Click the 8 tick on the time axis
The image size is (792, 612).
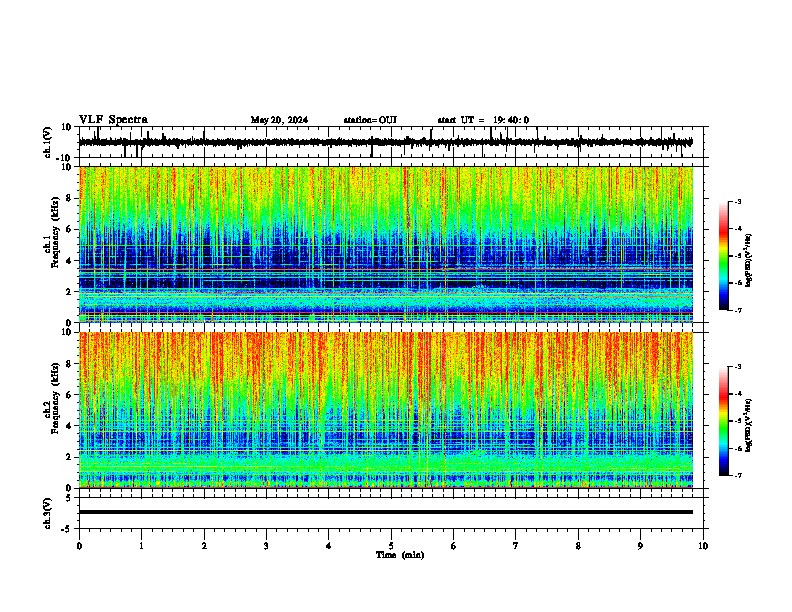pyautogui.click(x=578, y=546)
